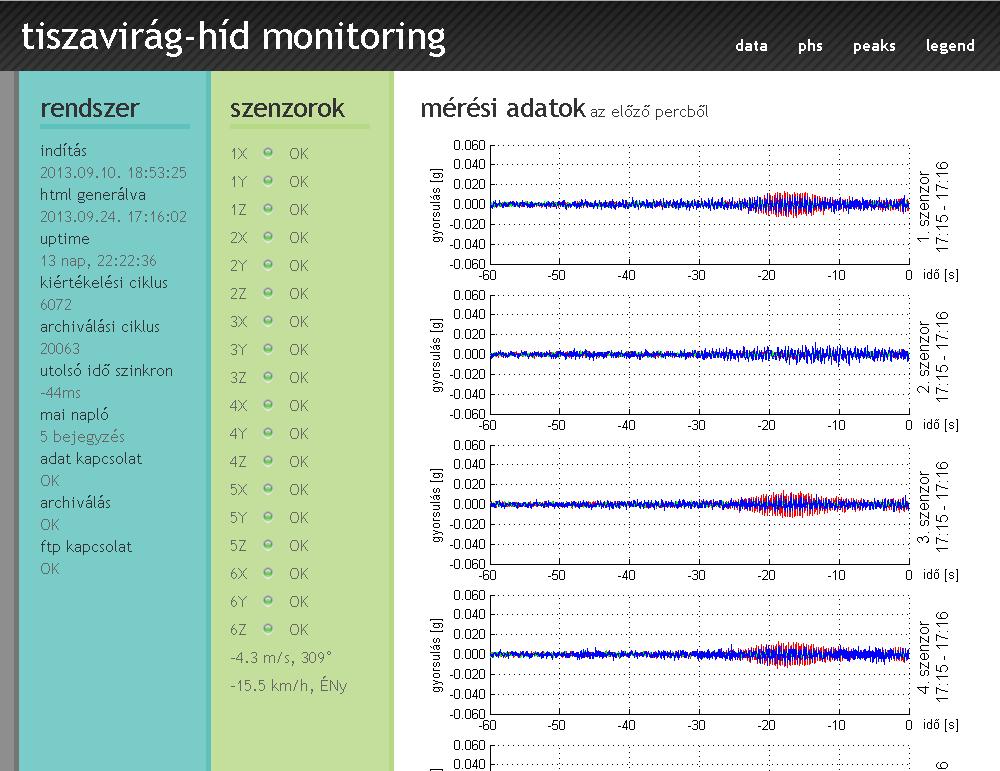Click the html generálva label
The height and width of the screenshot is (771, 1000).
[x=93, y=195]
